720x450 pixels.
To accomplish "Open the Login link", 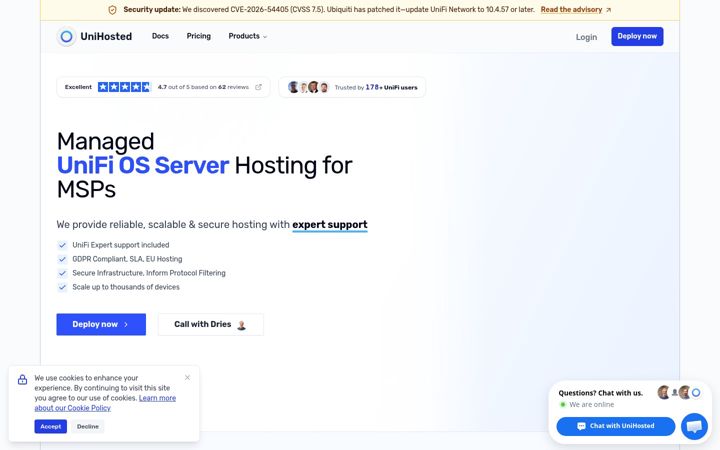I will 586,37.
